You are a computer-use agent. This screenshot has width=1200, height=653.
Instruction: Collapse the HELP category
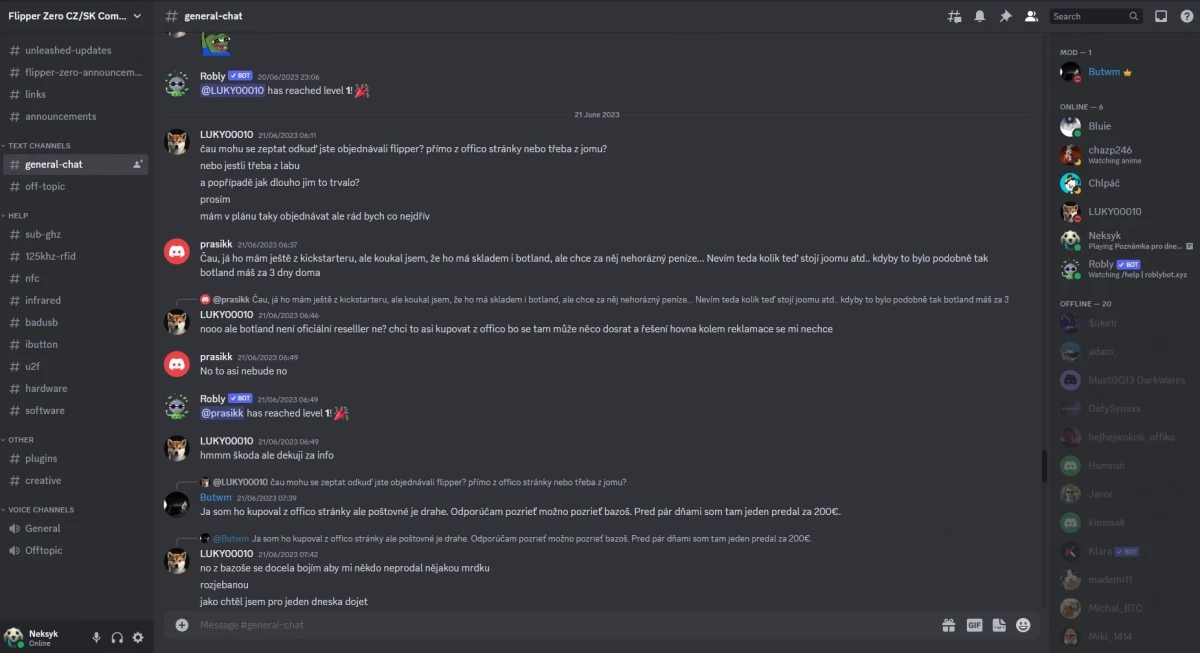click(x=17, y=215)
